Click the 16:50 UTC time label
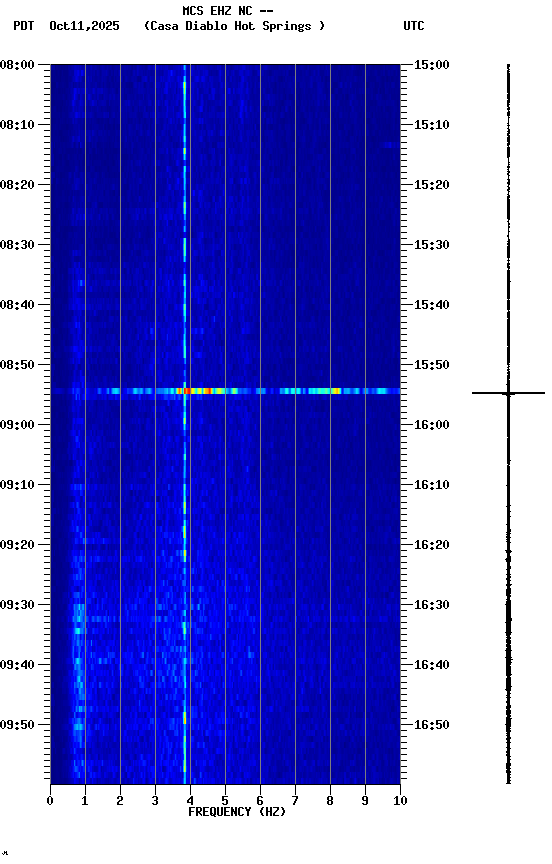 pos(432,725)
